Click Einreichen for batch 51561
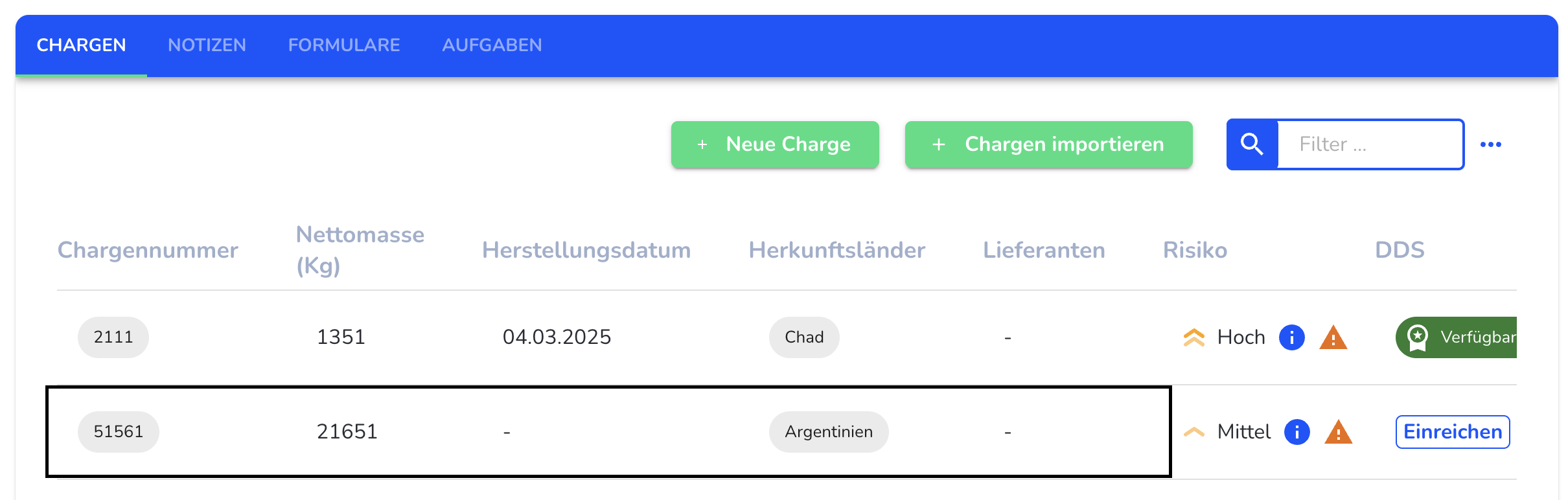The image size is (1568, 500). (1452, 432)
